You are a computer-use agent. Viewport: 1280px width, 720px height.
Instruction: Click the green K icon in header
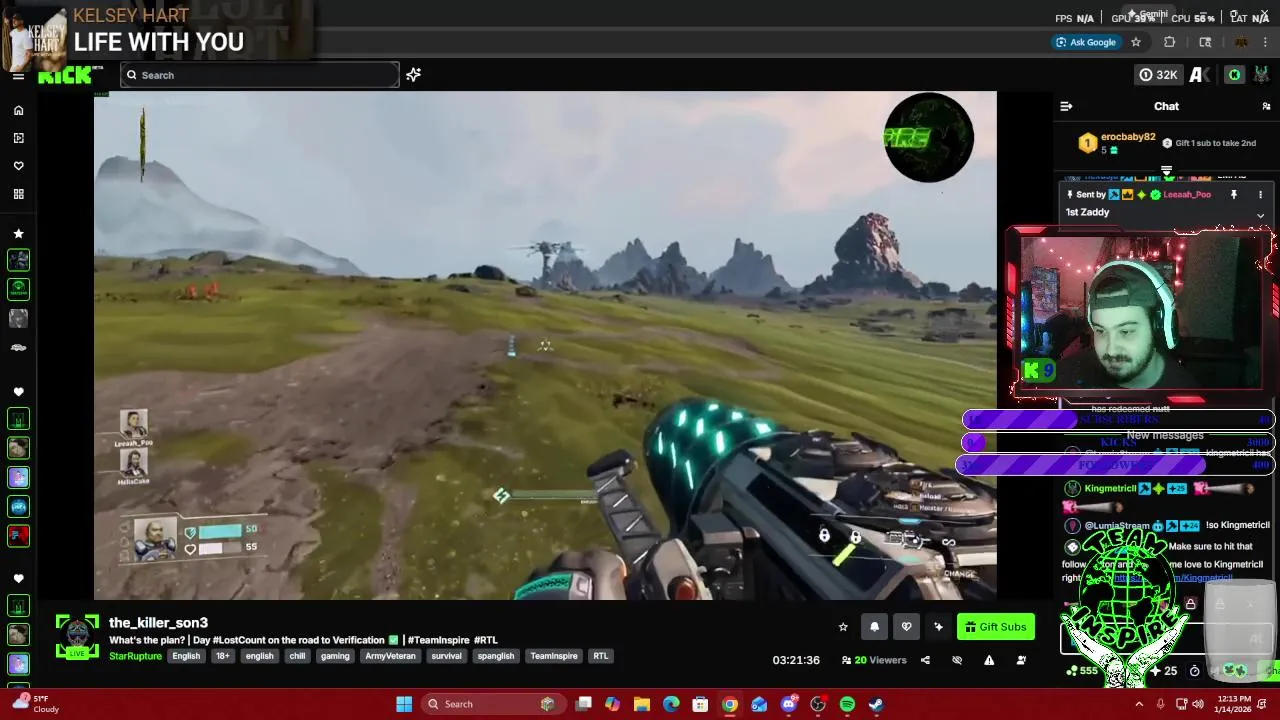point(1234,75)
